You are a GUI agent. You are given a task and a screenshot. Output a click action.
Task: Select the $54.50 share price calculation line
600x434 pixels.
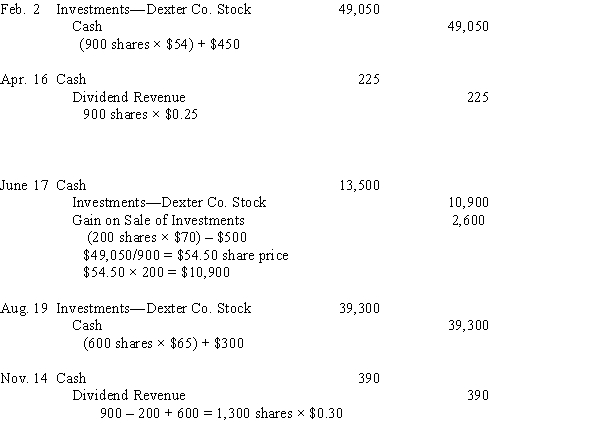click(186, 255)
